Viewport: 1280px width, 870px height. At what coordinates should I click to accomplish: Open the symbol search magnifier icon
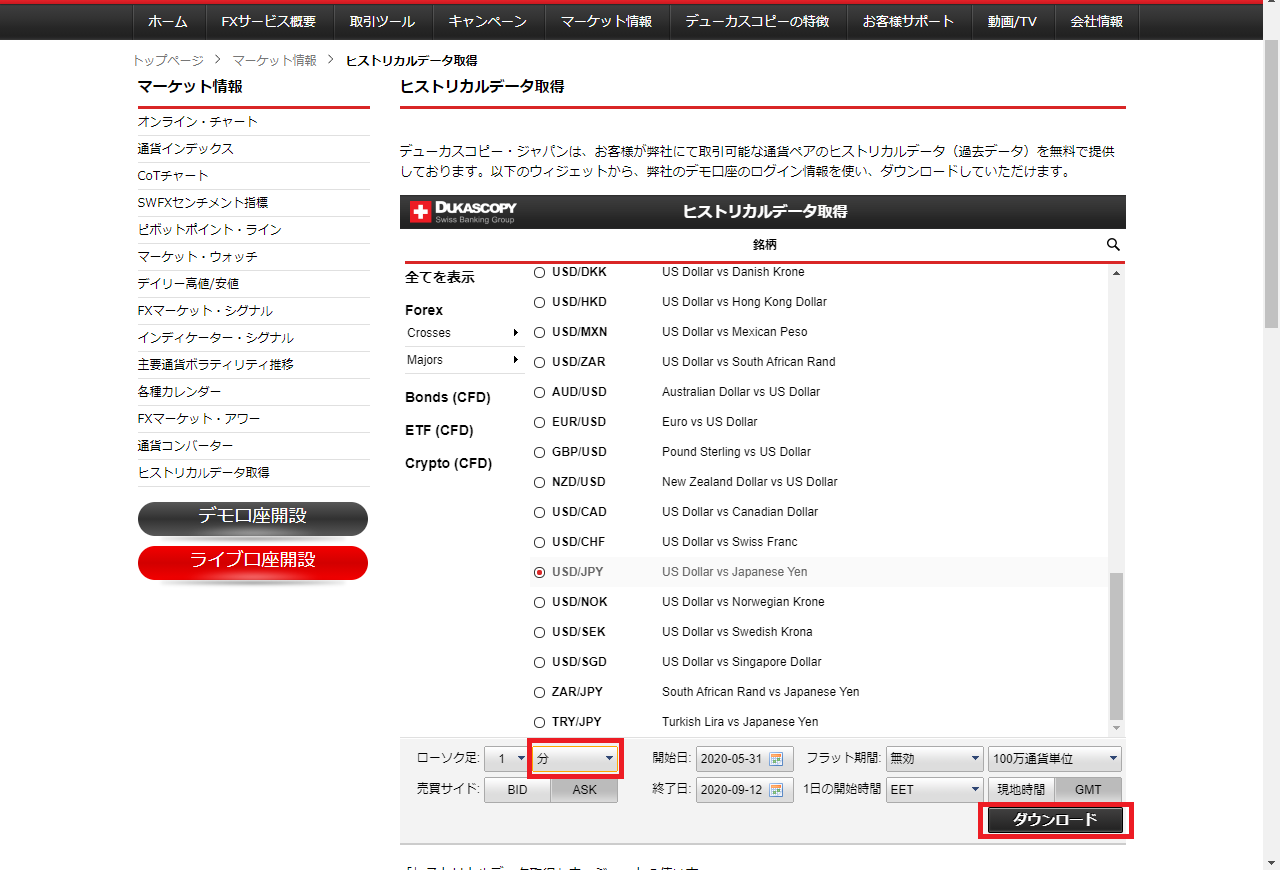(x=1112, y=244)
